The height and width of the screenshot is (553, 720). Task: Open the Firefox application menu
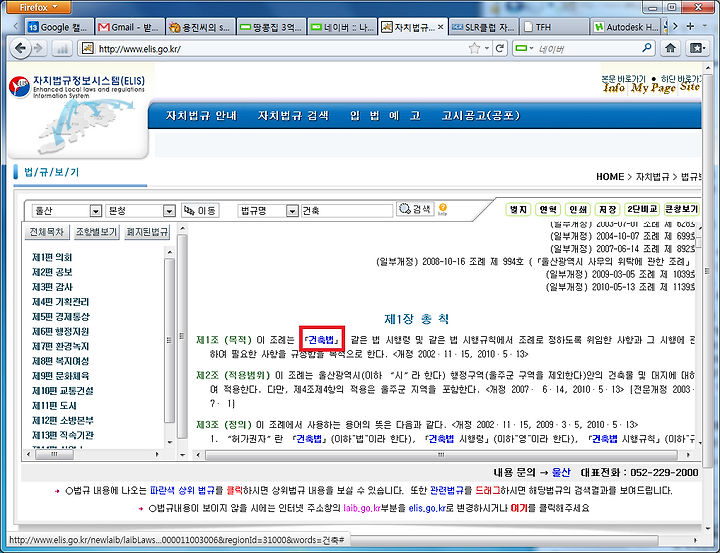39,7
